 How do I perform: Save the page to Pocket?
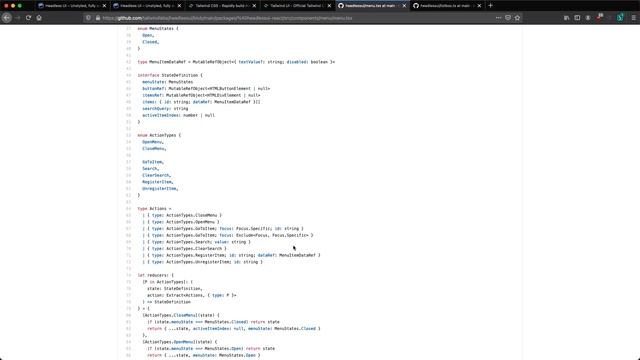(x=508, y=18)
